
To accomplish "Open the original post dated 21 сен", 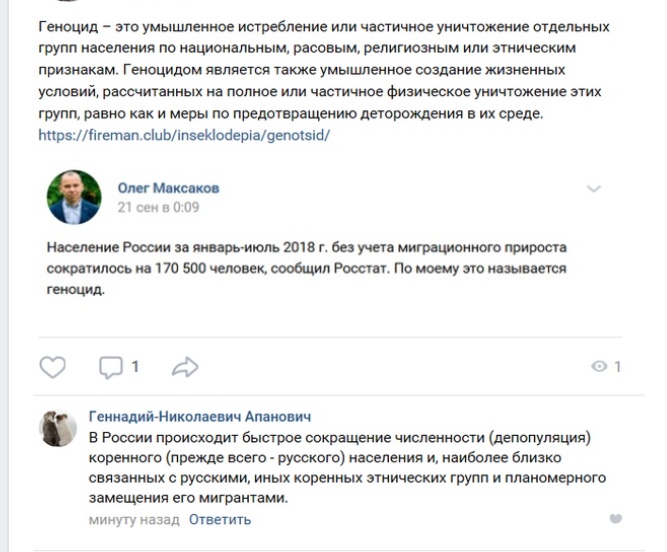I will 158,208.
